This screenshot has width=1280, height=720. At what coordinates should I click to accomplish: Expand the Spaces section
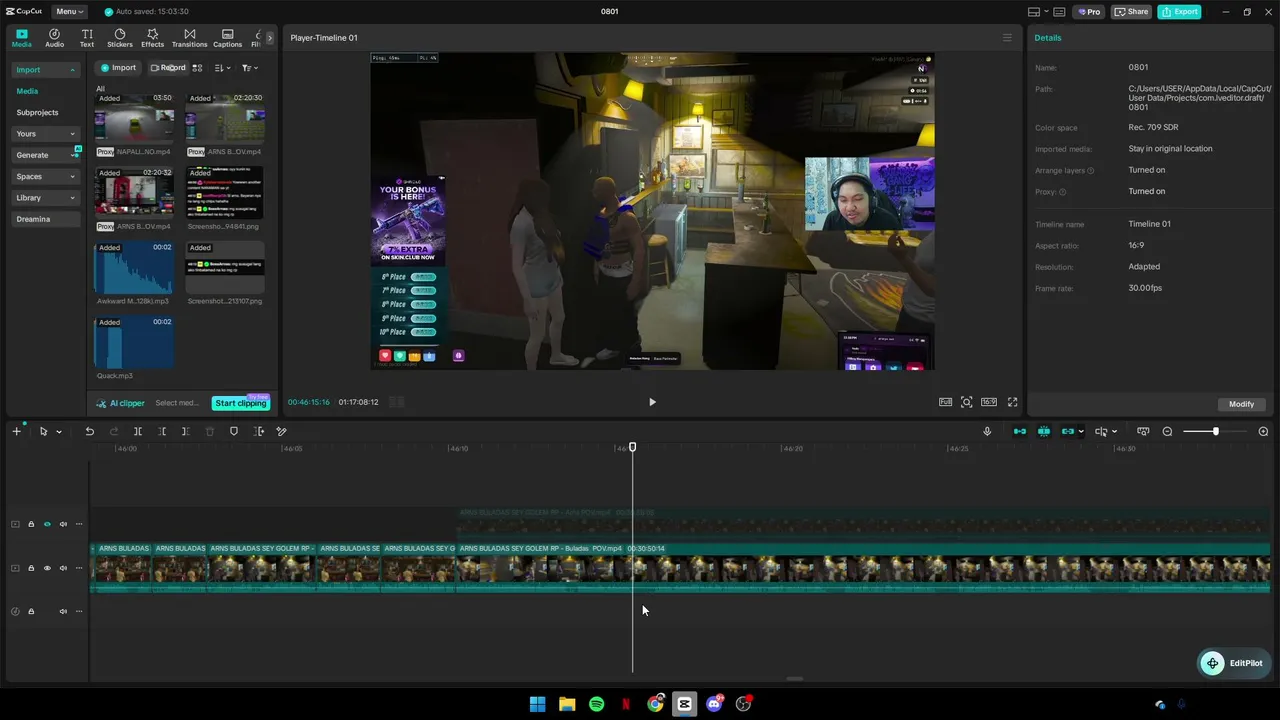point(45,177)
